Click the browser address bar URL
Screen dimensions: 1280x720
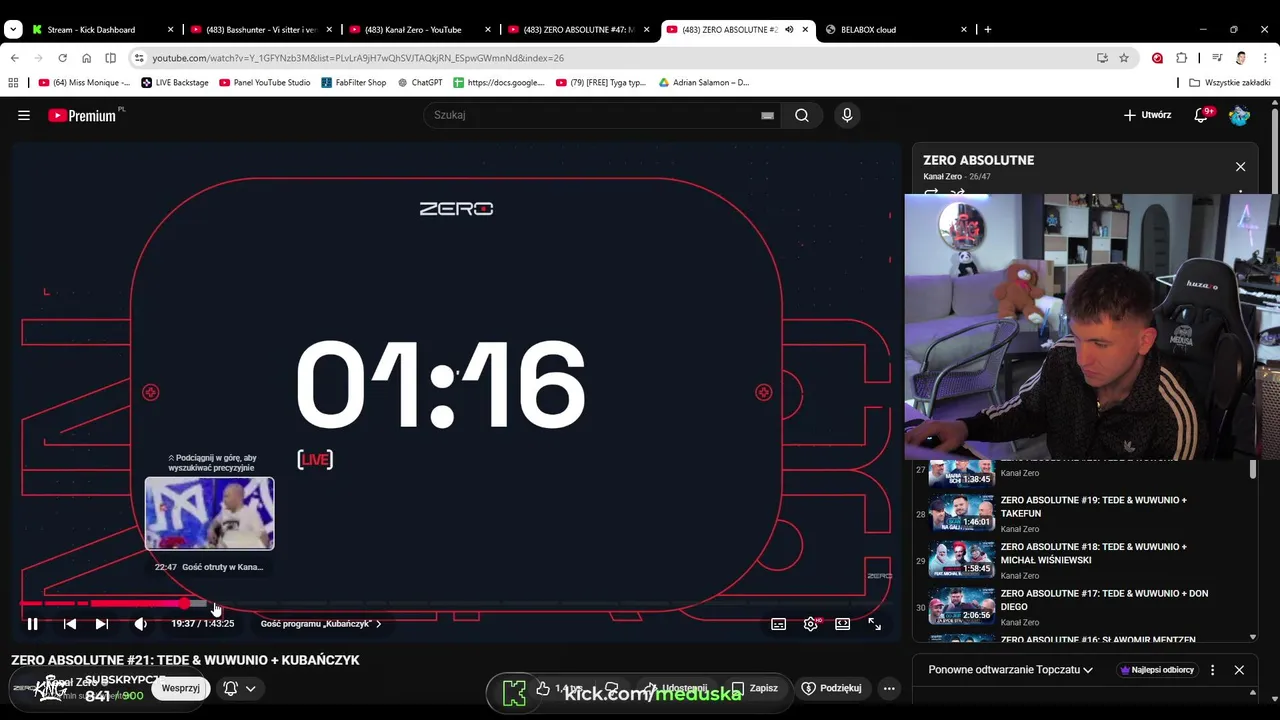click(358, 58)
